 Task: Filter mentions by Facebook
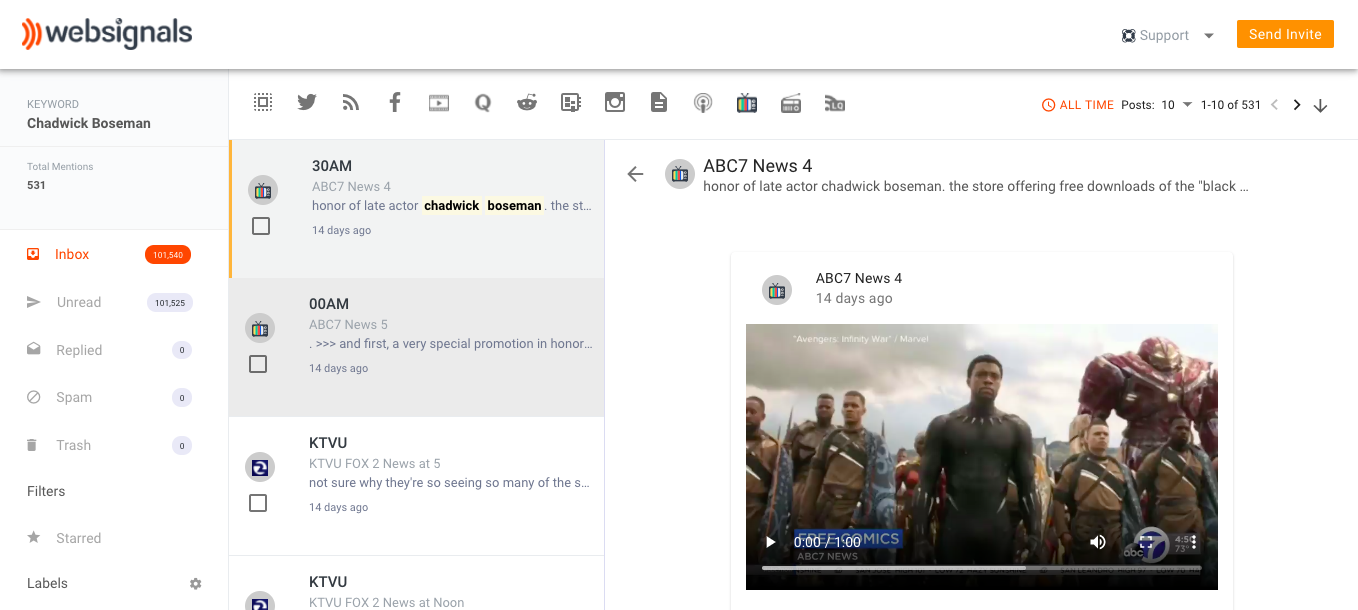coord(395,102)
